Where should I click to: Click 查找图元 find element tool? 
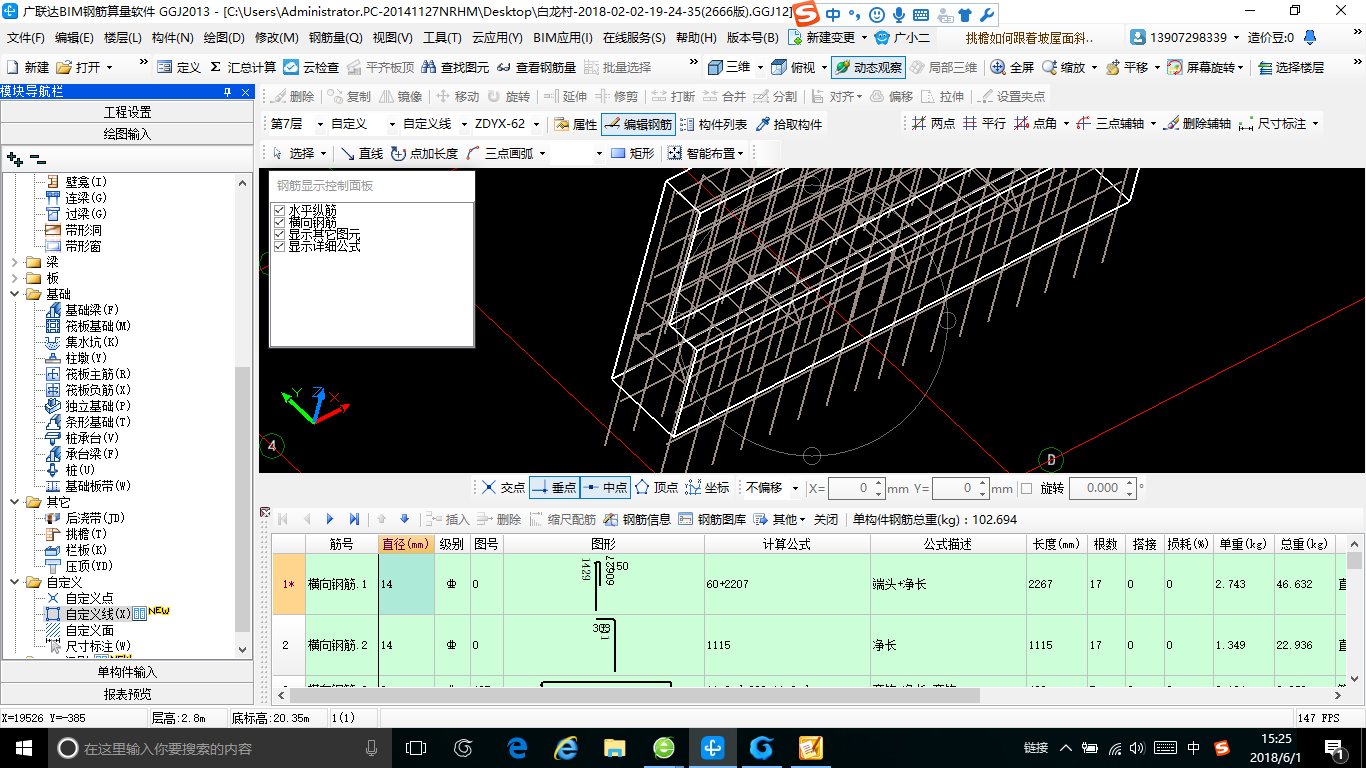point(456,67)
